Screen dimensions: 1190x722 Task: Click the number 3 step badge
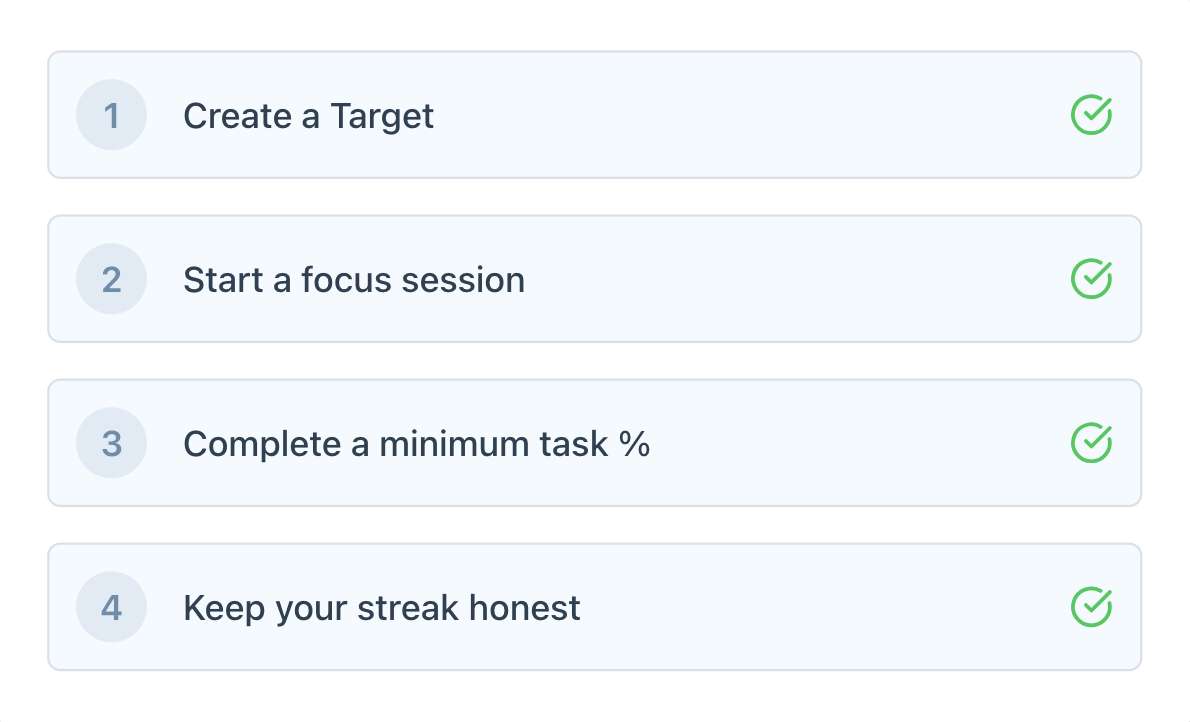[111, 444]
